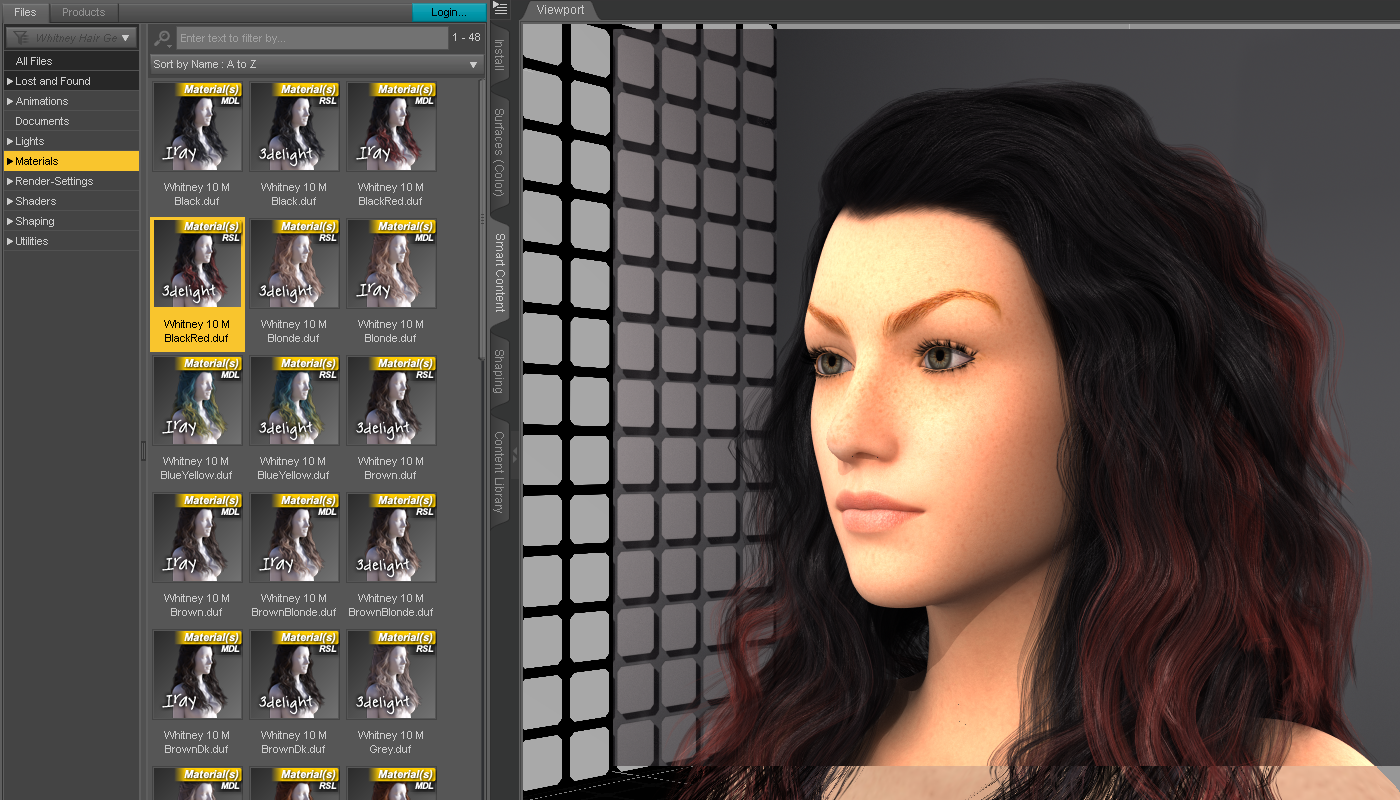Click the '1 - 48' item count
1400x800 pixels.
pos(466,38)
